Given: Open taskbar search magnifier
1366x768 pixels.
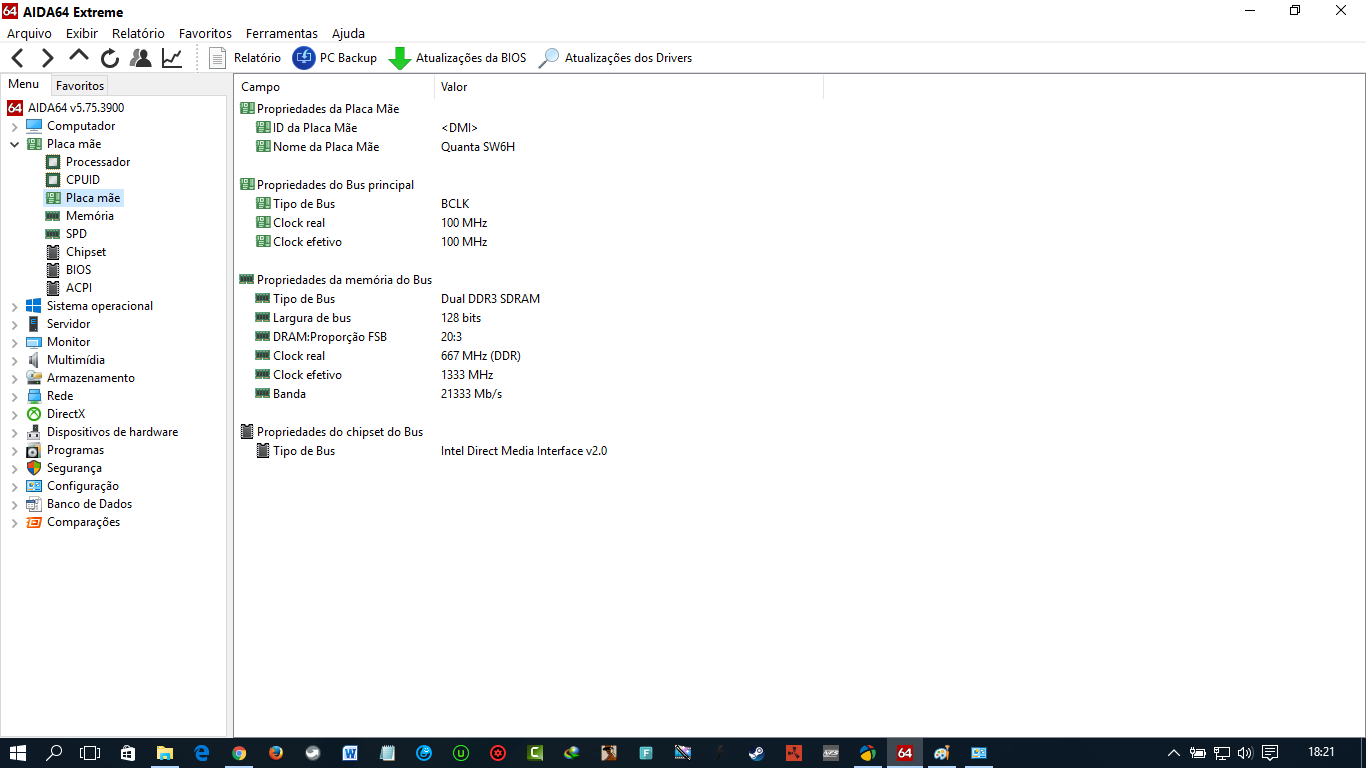Looking at the screenshot, I should (55, 753).
